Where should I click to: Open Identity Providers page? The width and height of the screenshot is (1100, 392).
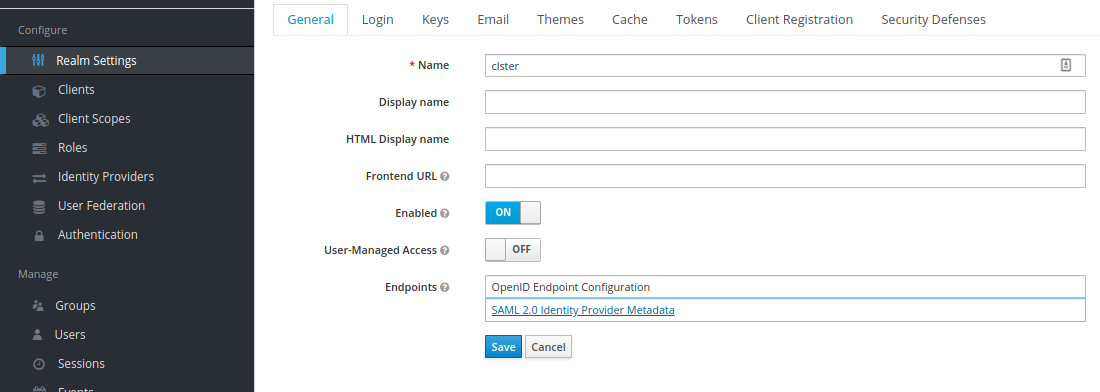pos(106,177)
